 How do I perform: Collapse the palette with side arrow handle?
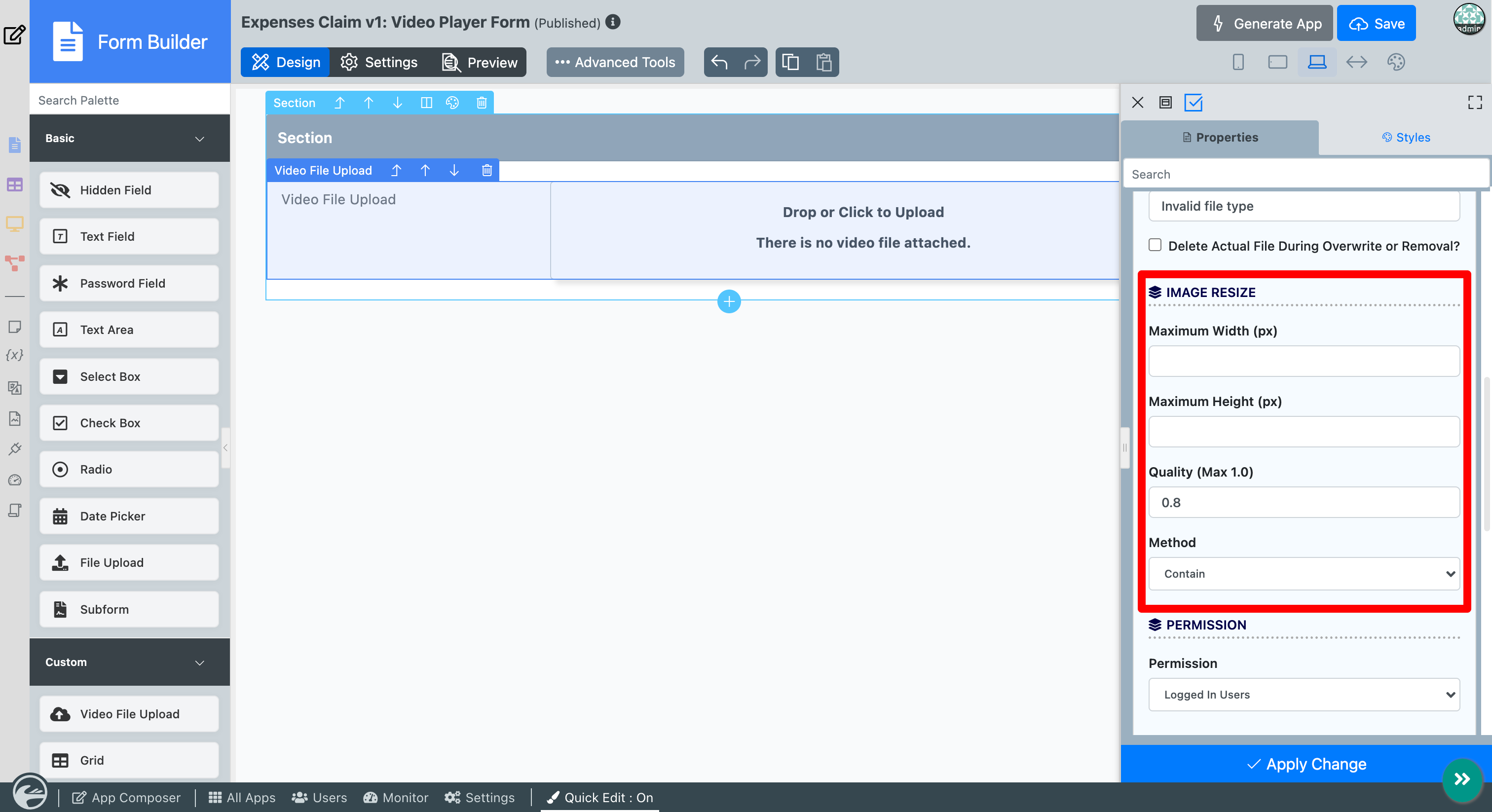225,448
